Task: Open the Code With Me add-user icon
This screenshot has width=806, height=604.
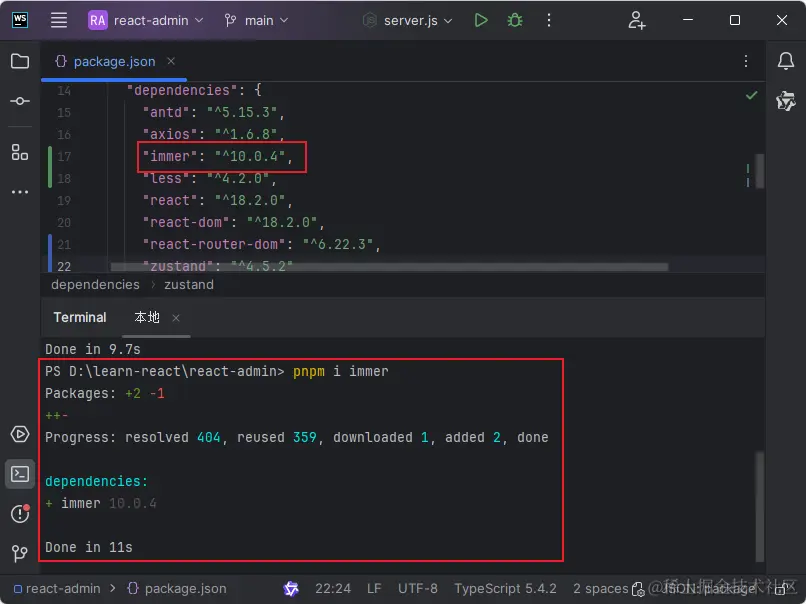Action: [636, 21]
